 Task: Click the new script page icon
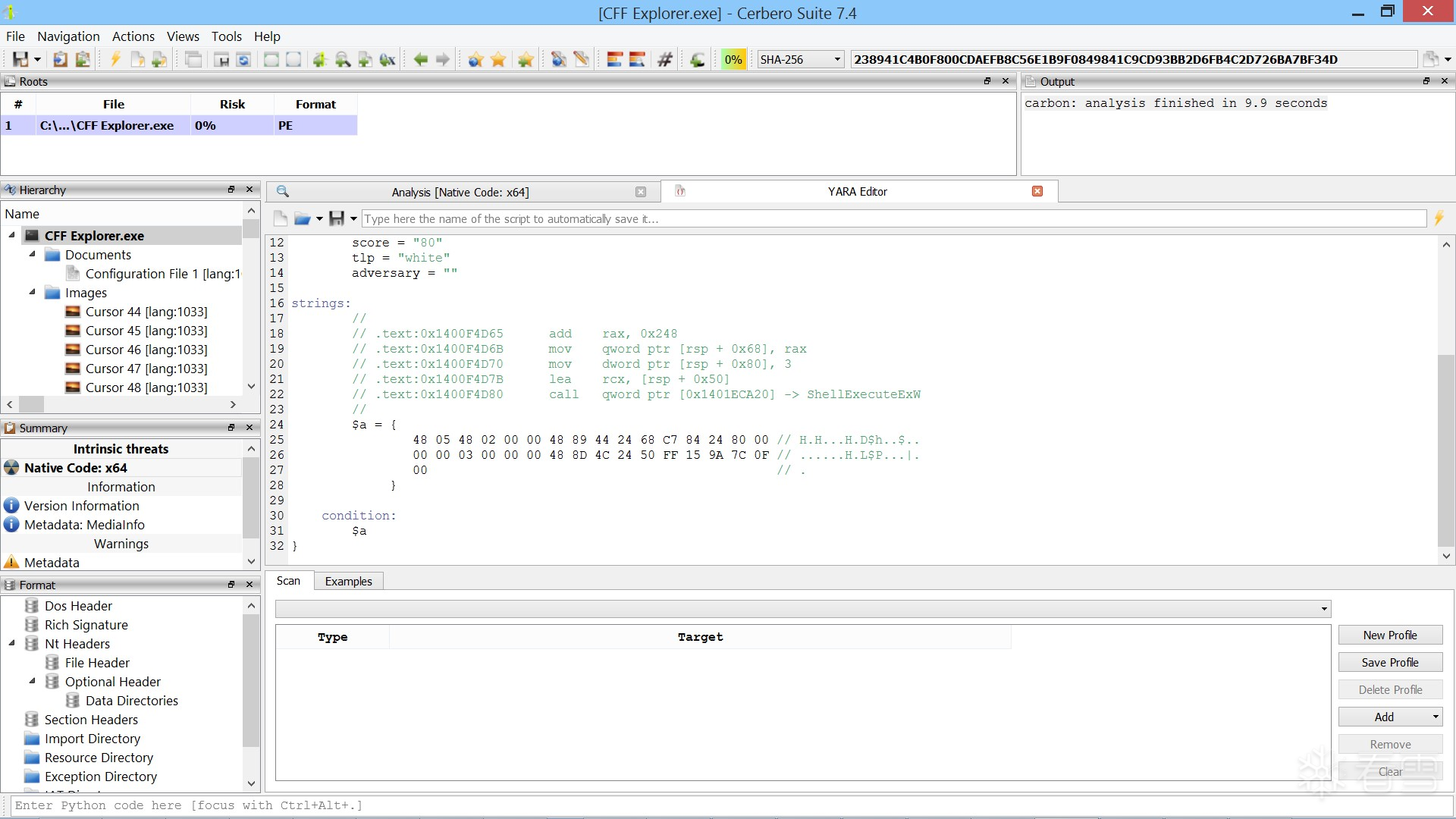coord(280,219)
